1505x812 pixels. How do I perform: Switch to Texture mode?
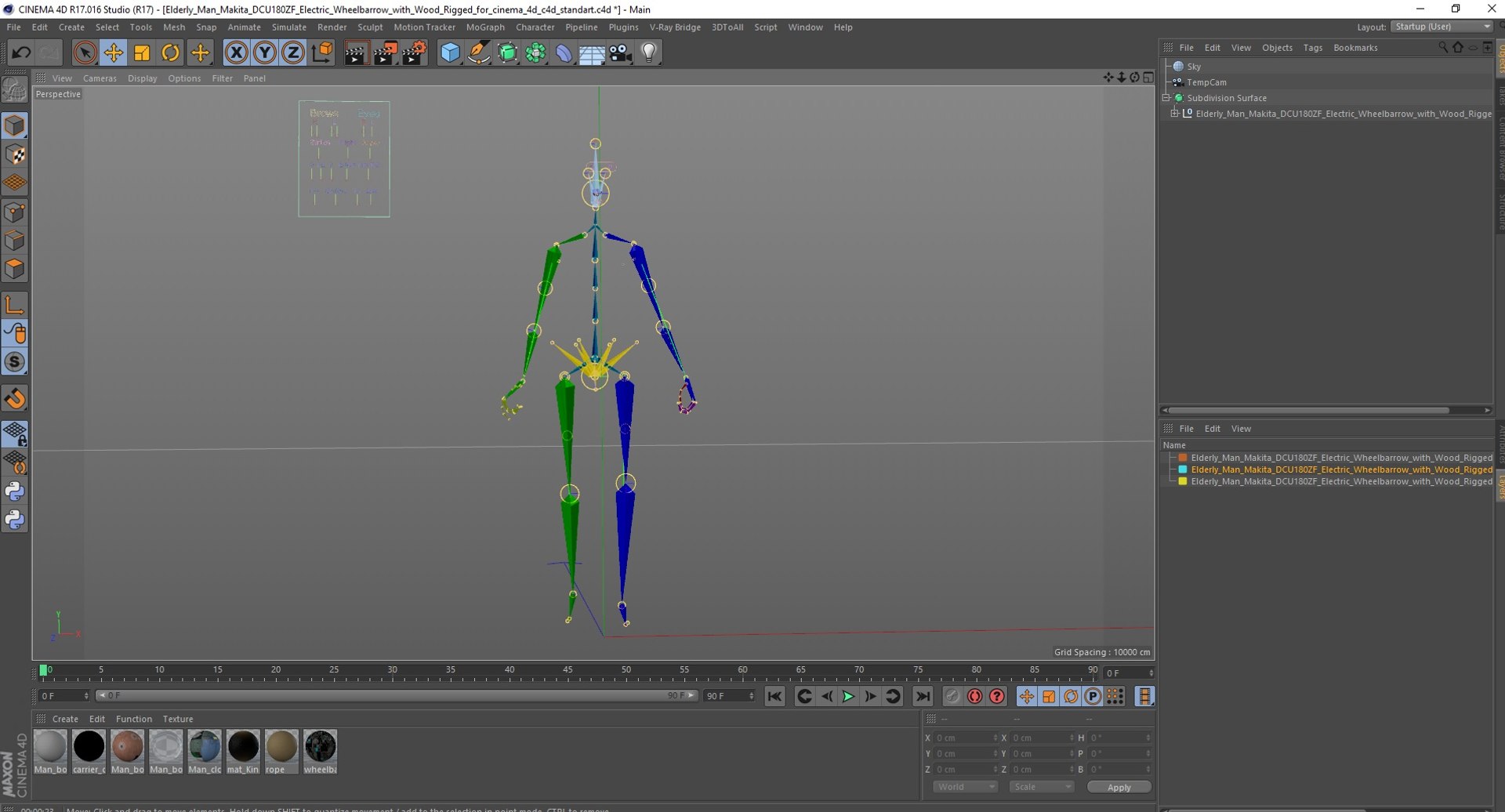click(15, 154)
